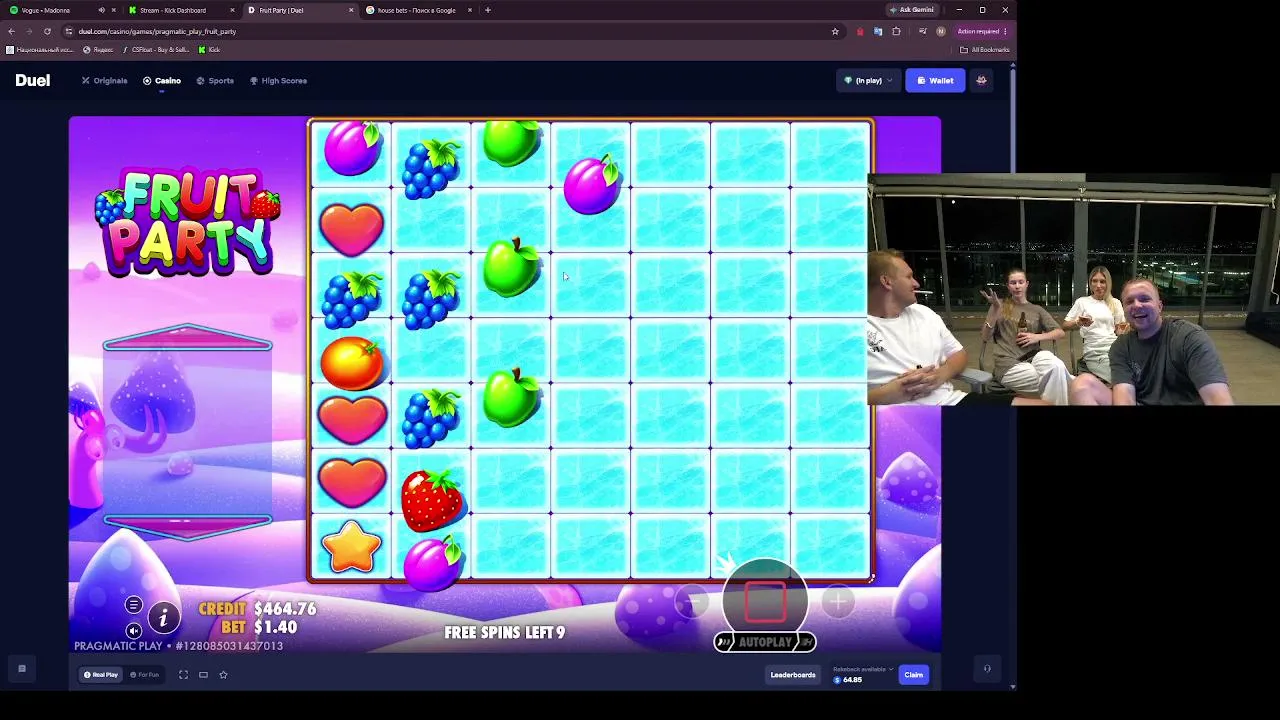This screenshot has height=720, width=1280.
Task: Click the Autoplay button
Action: click(x=765, y=642)
